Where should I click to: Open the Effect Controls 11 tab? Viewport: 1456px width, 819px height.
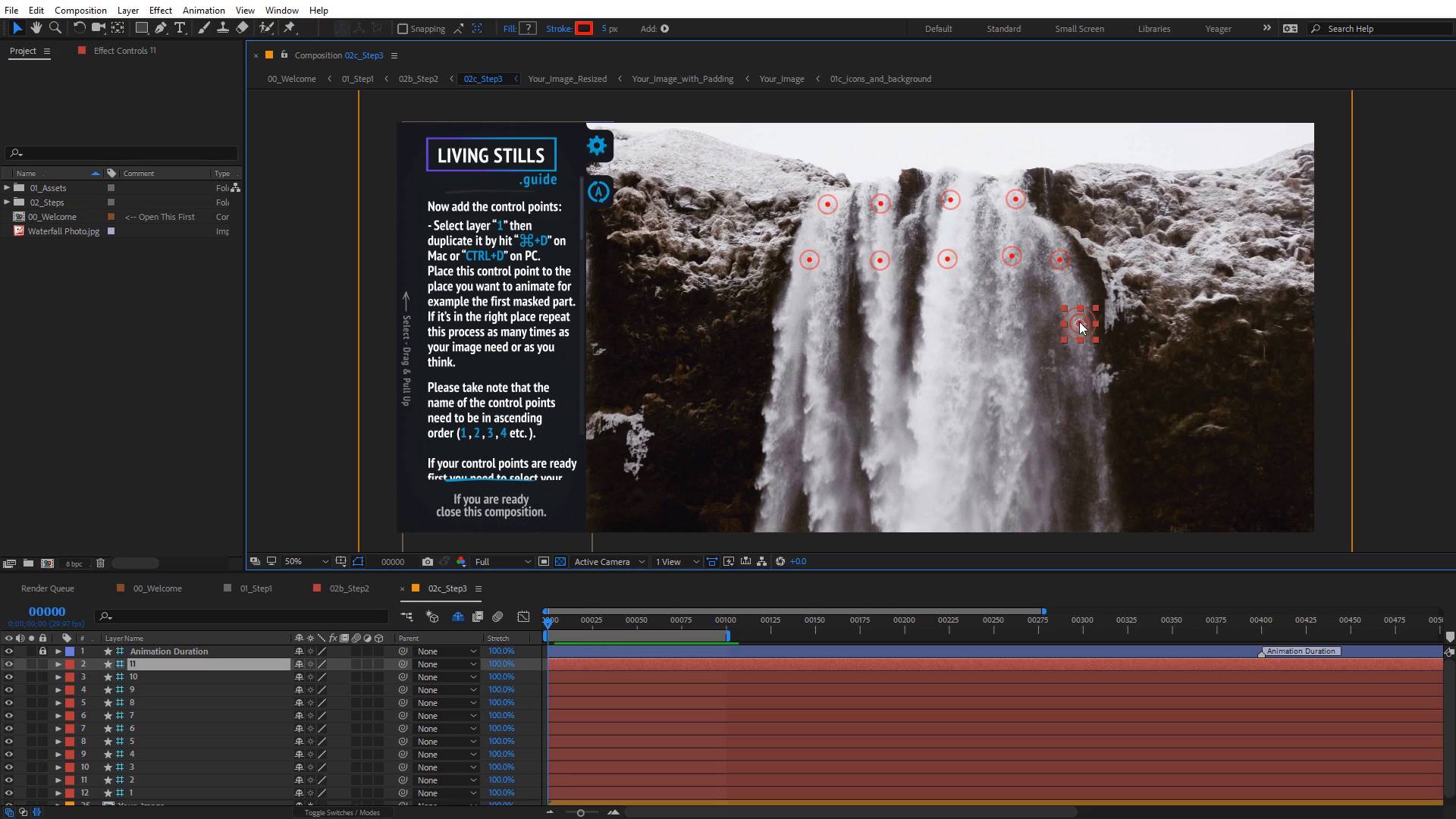pyautogui.click(x=124, y=51)
